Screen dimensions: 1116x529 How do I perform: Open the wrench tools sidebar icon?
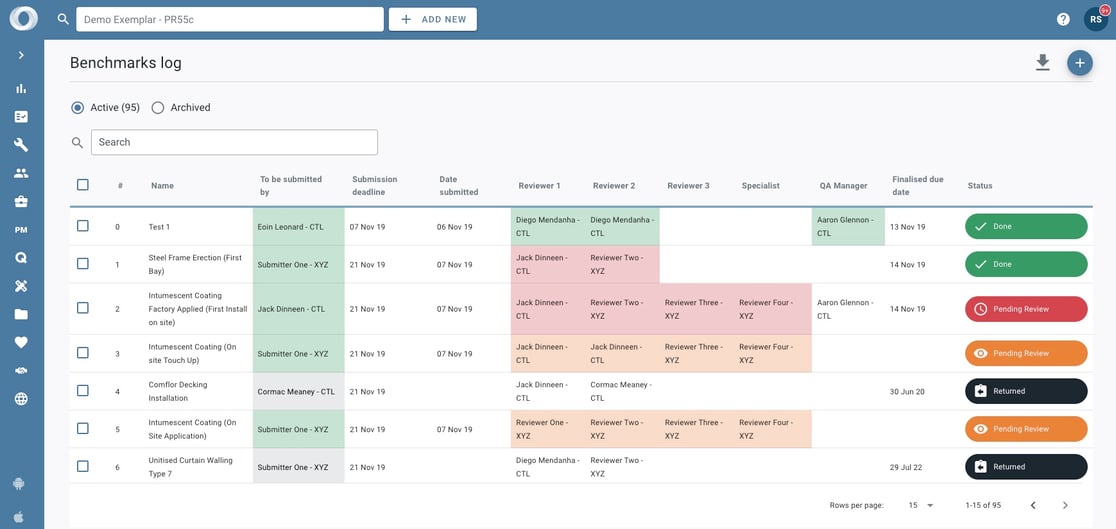point(21,145)
